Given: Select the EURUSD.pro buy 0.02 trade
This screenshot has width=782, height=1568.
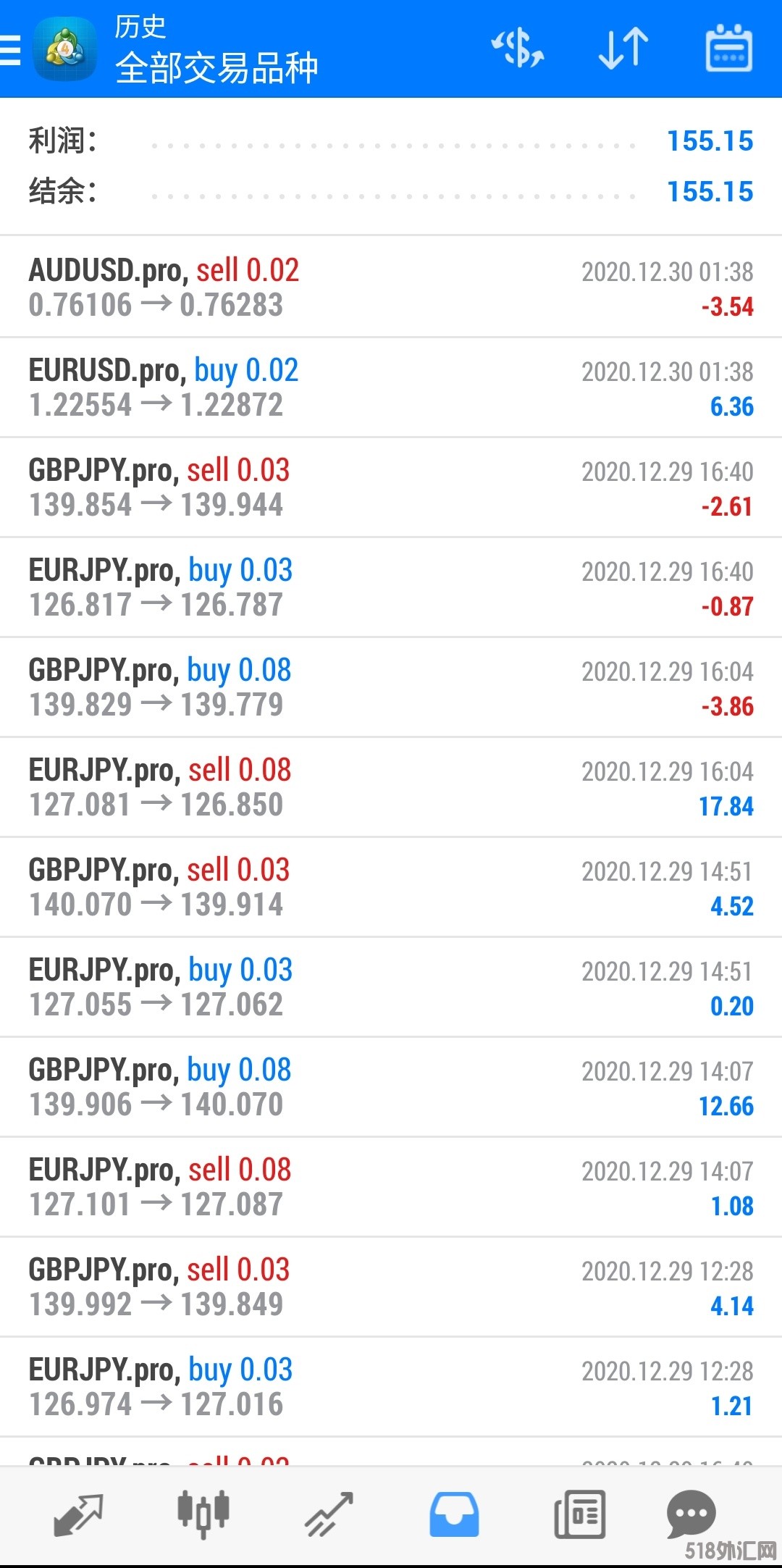Looking at the screenshot, I should click(391, 387).
